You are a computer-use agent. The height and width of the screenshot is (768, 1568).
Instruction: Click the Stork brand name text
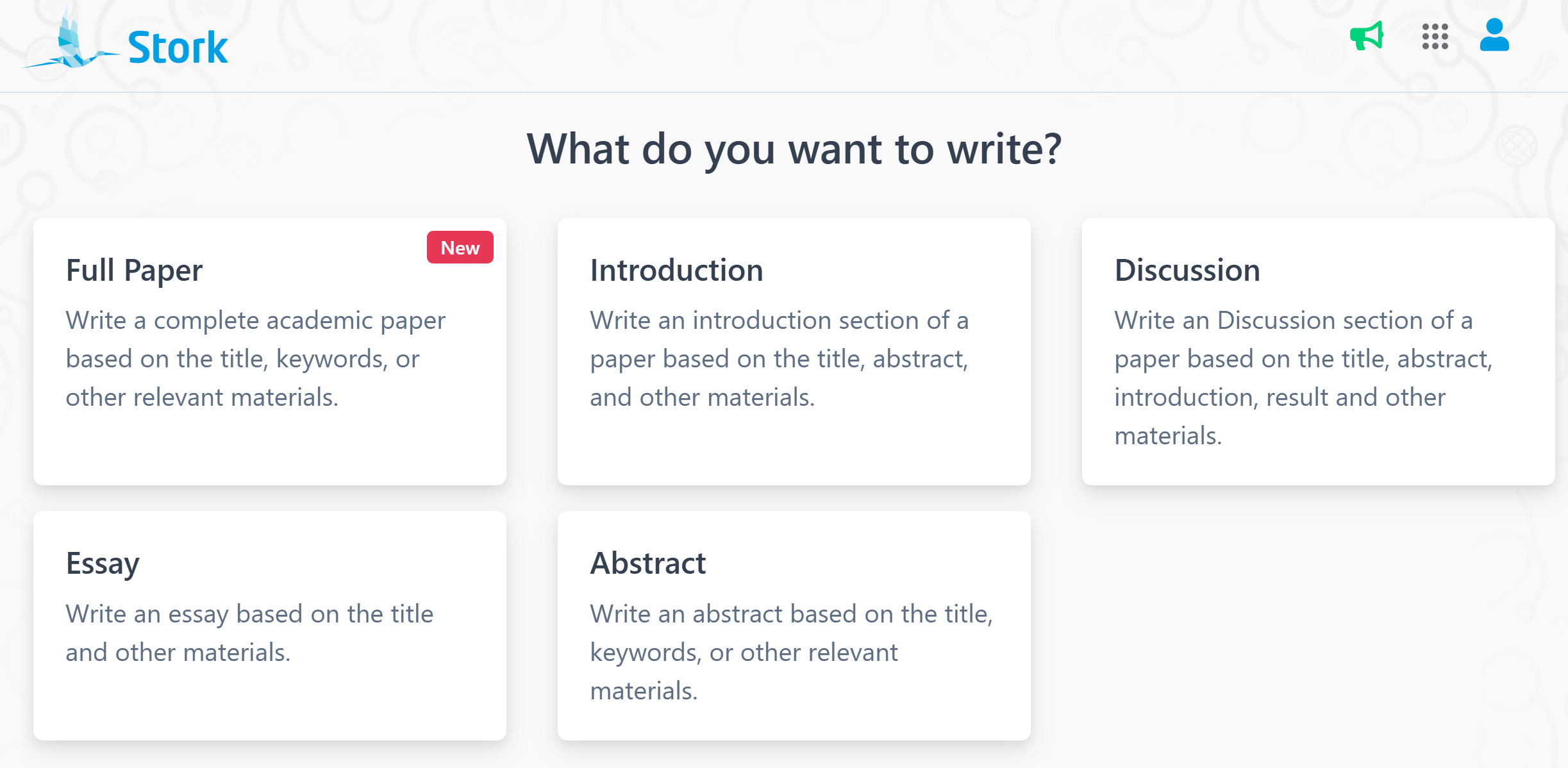178,47
